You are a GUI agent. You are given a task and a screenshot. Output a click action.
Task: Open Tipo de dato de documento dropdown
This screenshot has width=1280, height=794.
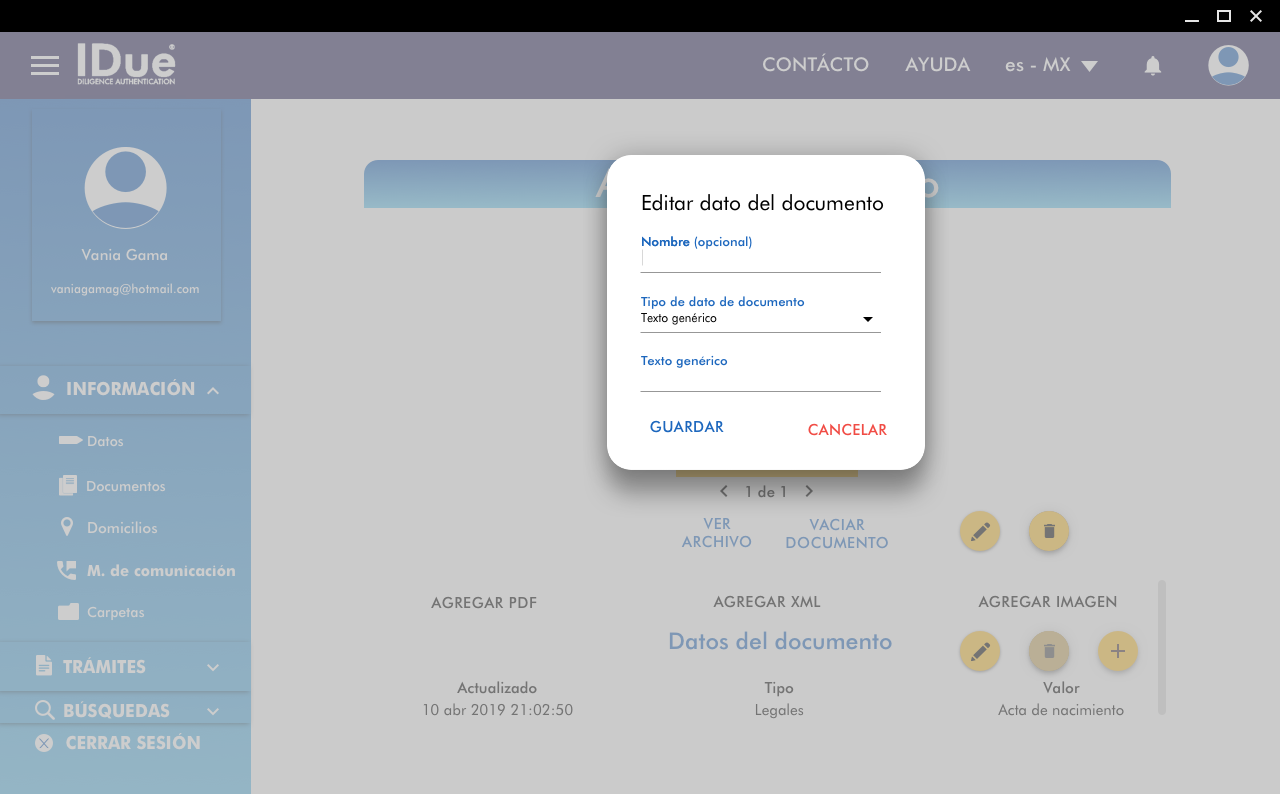pyautogui.click(x=760, y=319)
